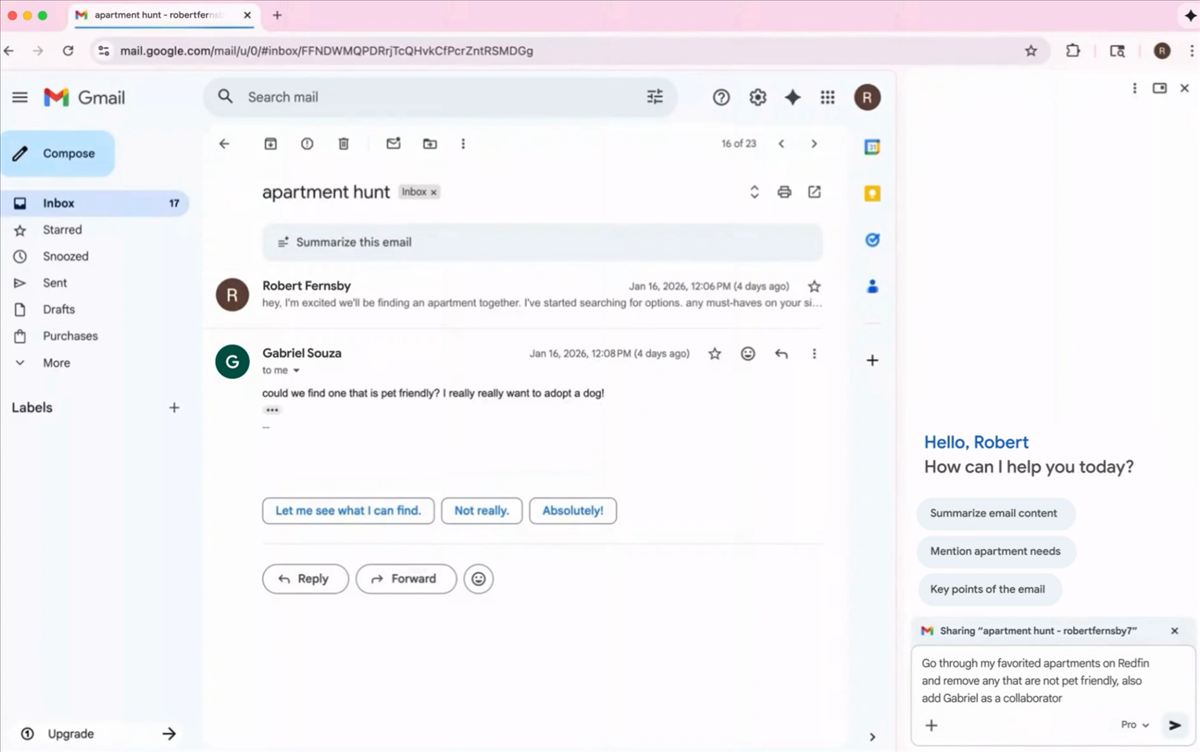Open Gmail settings gear
Screen dimensions: 1200x752
click(x=757, y=97)
